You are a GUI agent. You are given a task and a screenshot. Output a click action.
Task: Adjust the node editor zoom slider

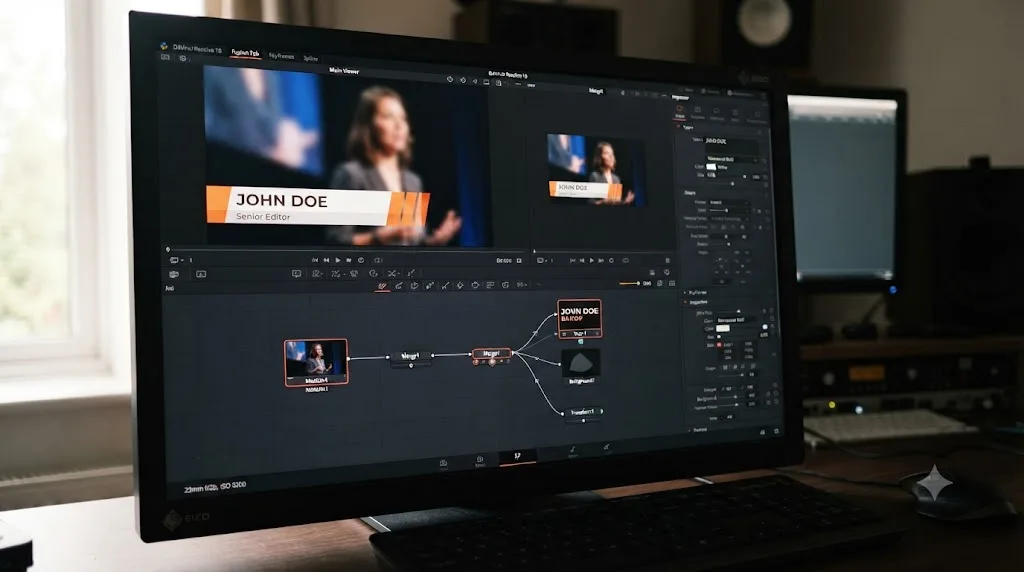click(630, 283)
